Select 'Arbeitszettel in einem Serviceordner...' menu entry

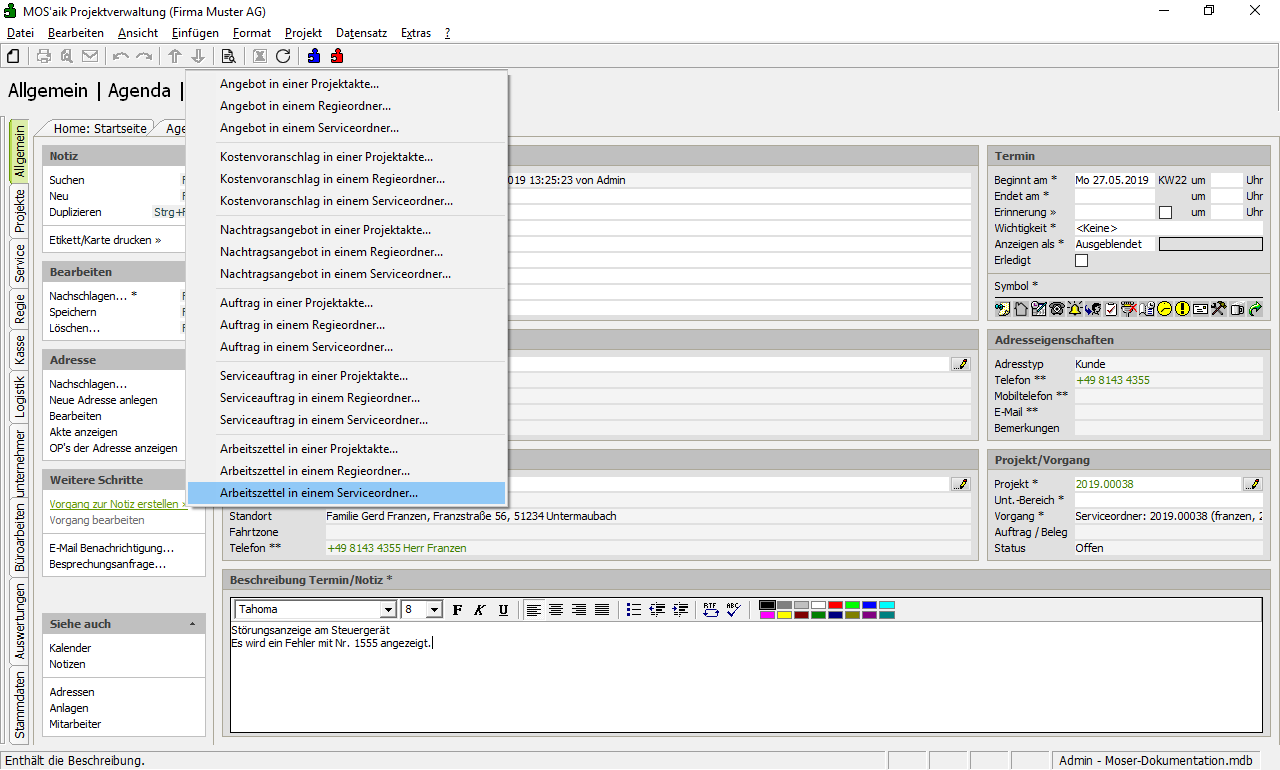(319, 493)
